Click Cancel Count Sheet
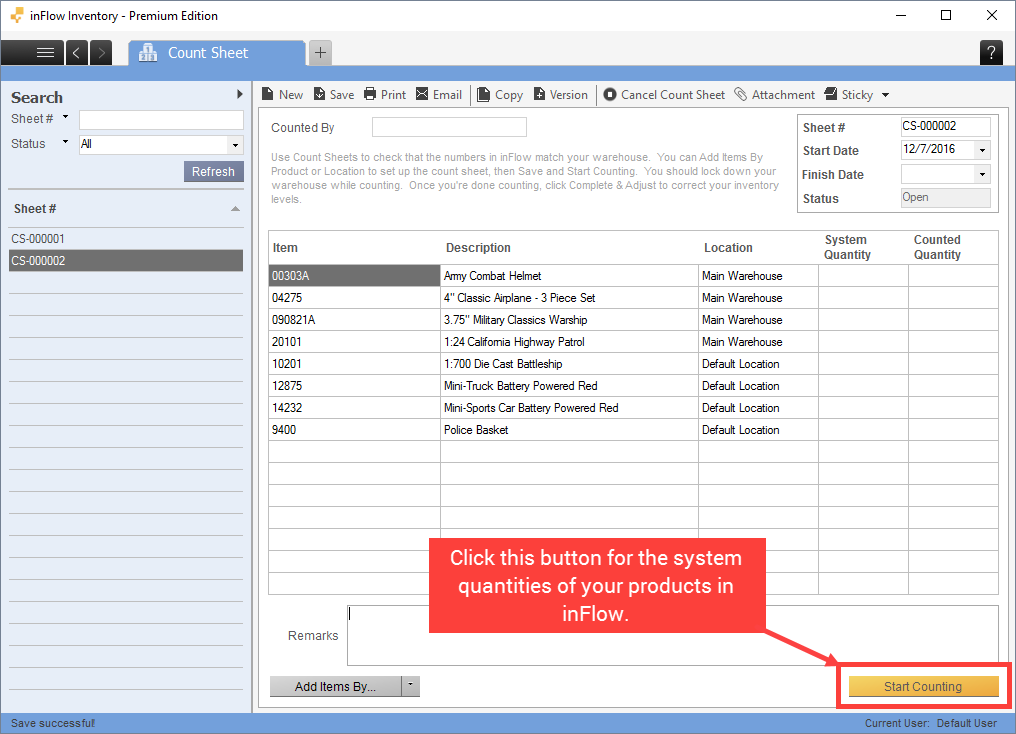Screen dimensions: 1016x734 (x=664, y=95)
